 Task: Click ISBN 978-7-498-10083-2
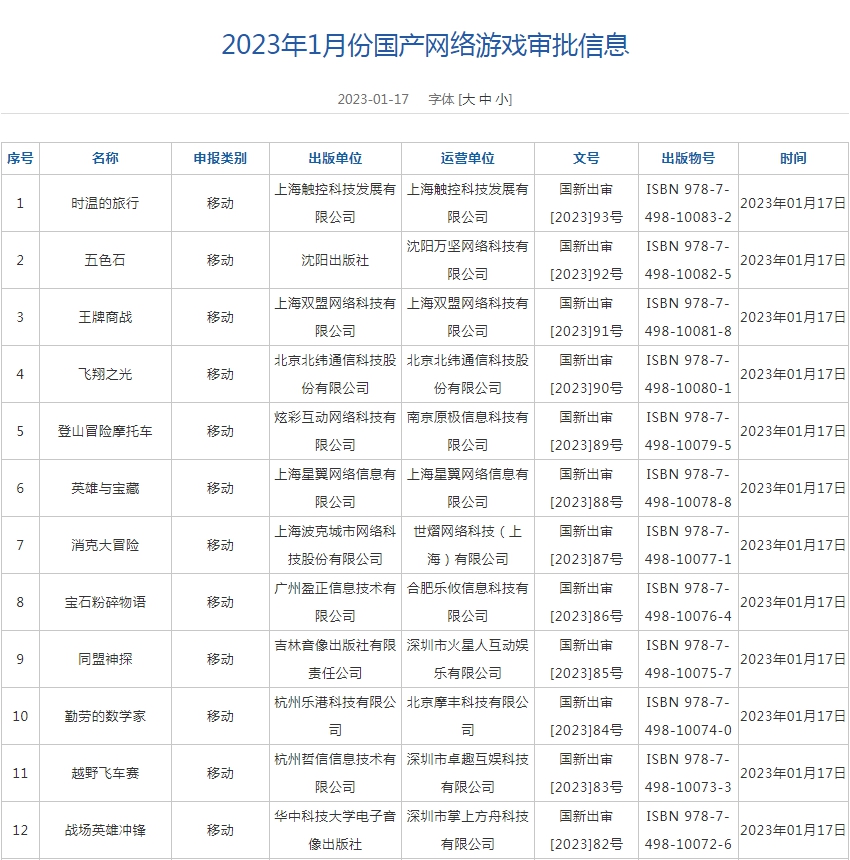pos(688,203)
